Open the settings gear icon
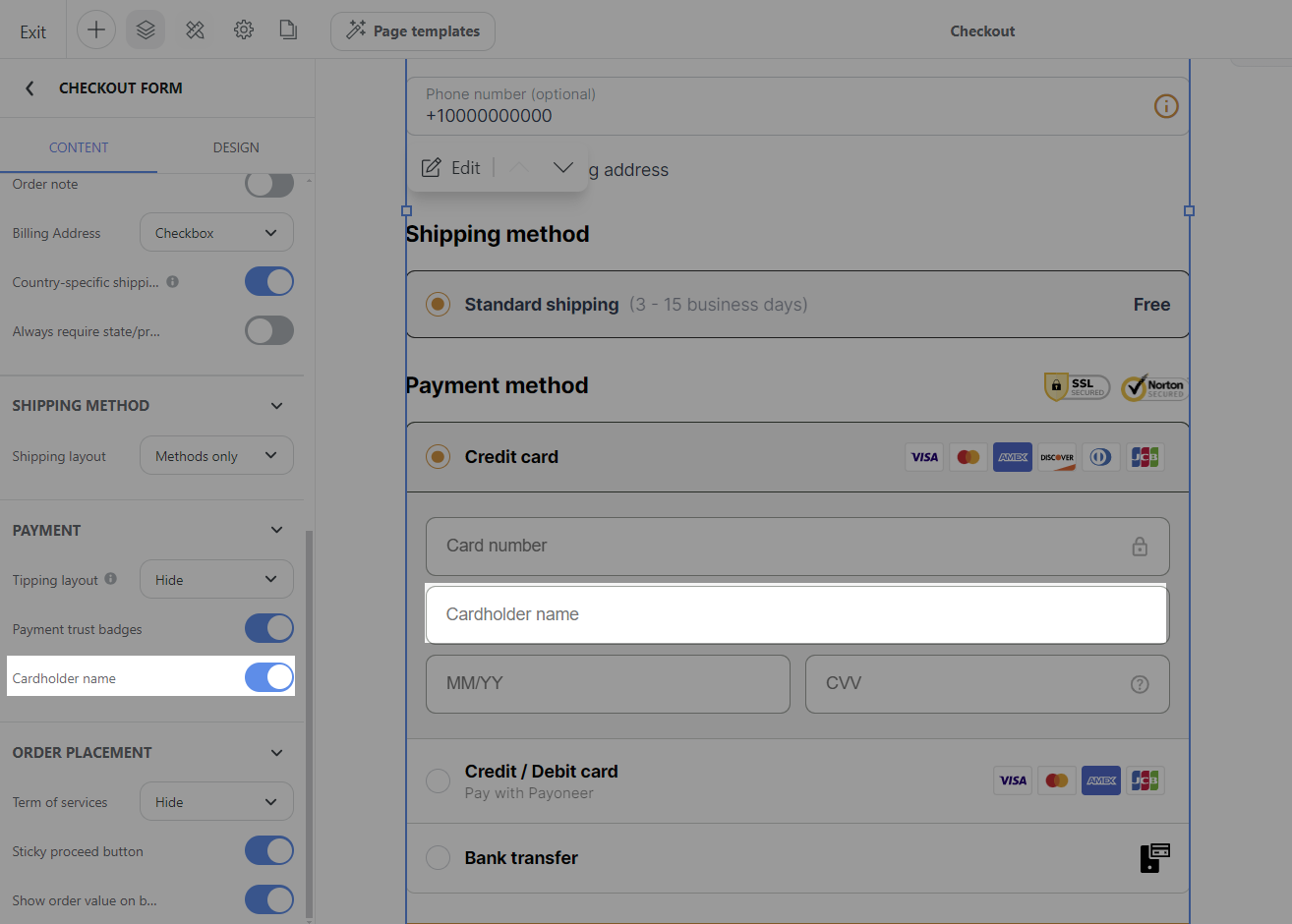This screenshot has width=1292, height=924. pyautogui.click(x=244, y=30)
